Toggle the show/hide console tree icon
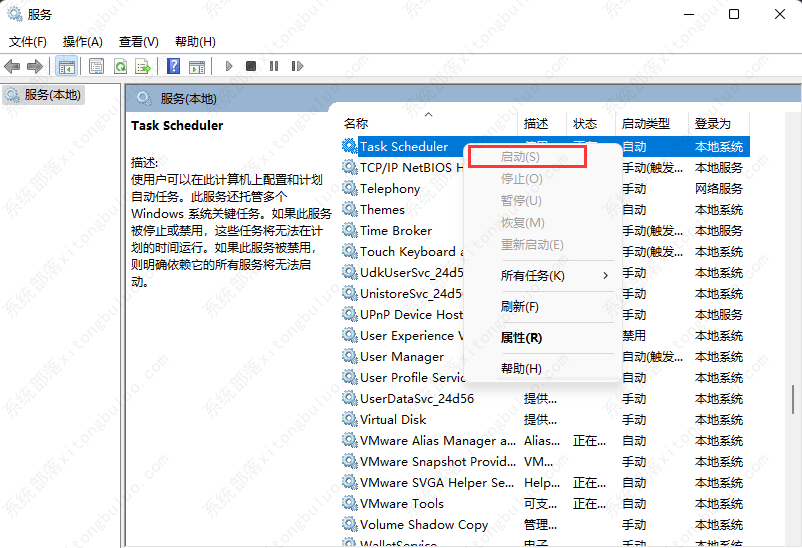The width and height of the screenshot is (802, 548). pyautogui.click(x=67, y=66)
